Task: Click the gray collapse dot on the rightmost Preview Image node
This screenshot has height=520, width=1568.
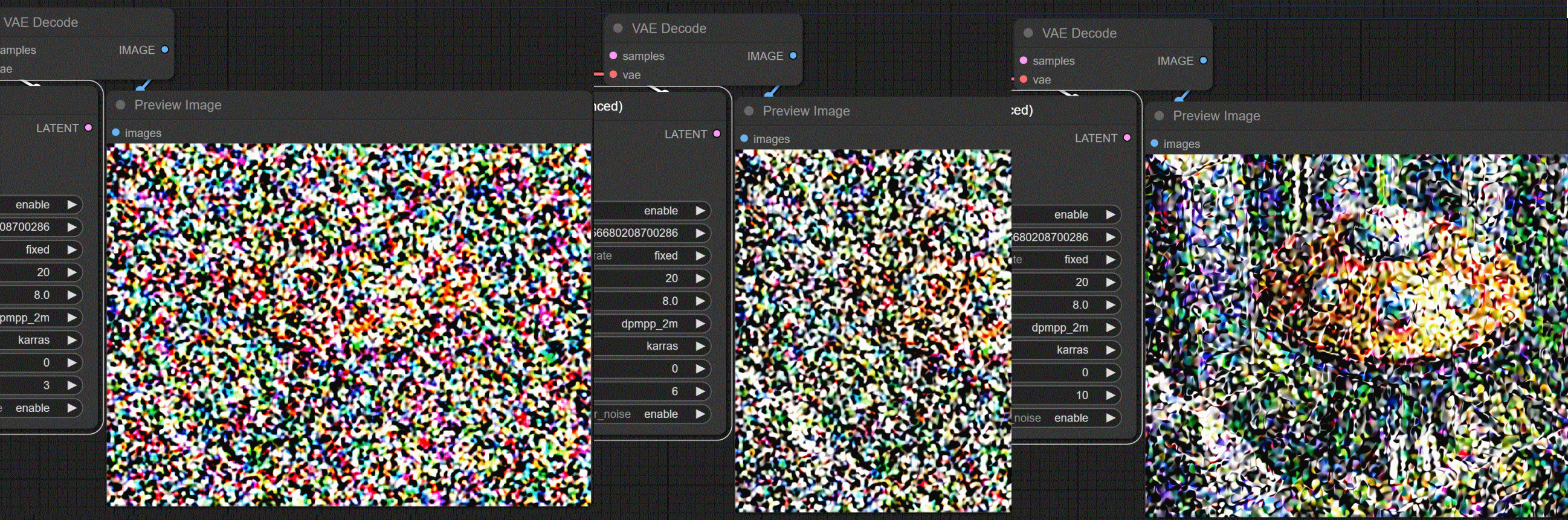Action: [x=1159, y=115]
